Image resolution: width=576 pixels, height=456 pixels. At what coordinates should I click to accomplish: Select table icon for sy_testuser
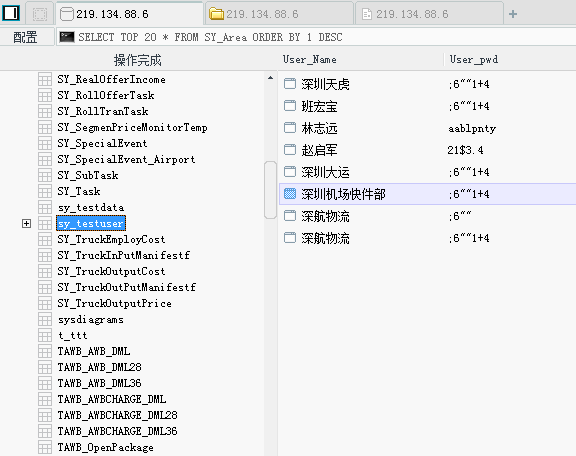tap(45, 223)
